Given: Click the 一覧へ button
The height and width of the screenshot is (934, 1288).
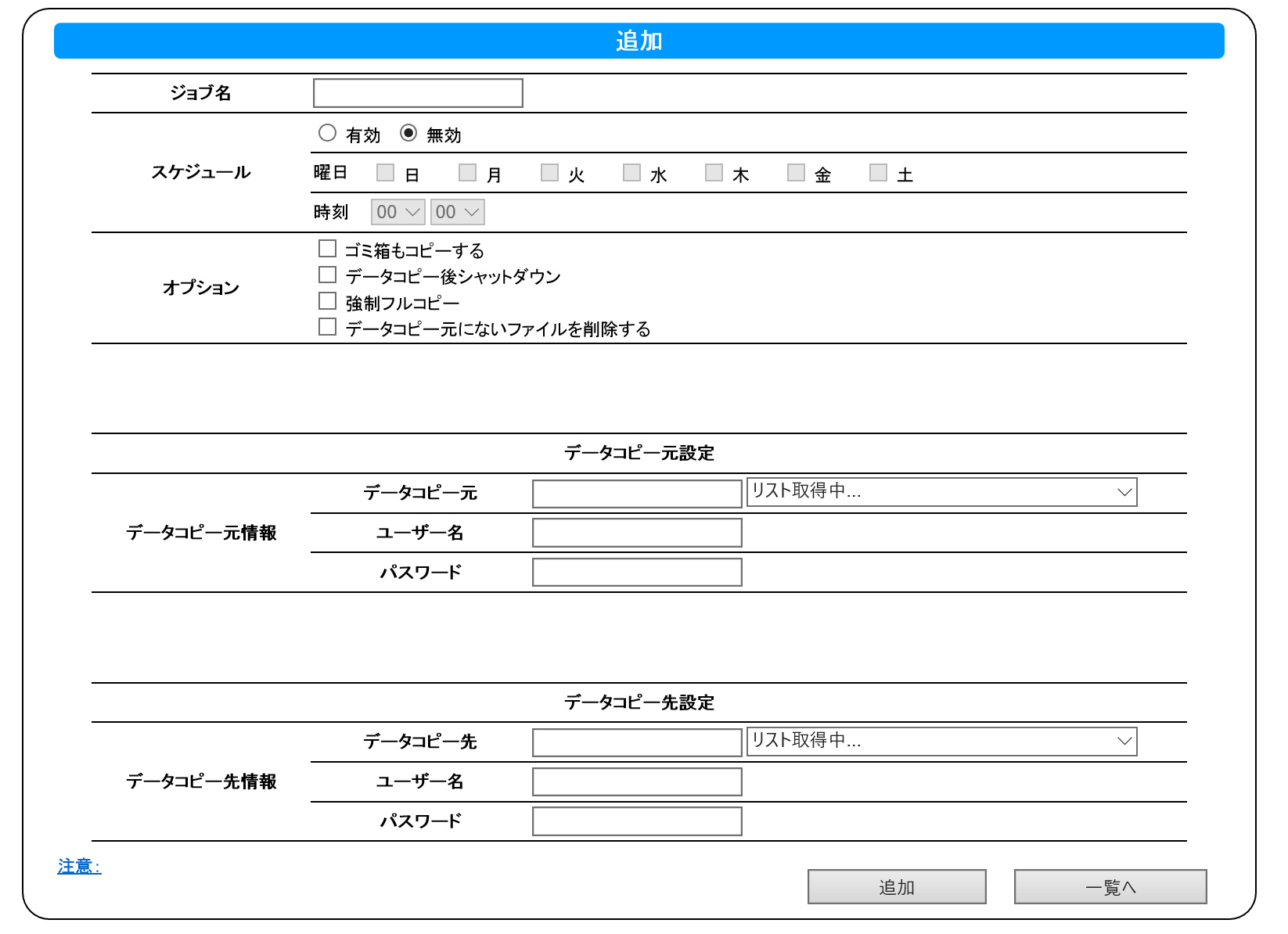Looking at the screenshot, I should 1110,887.
